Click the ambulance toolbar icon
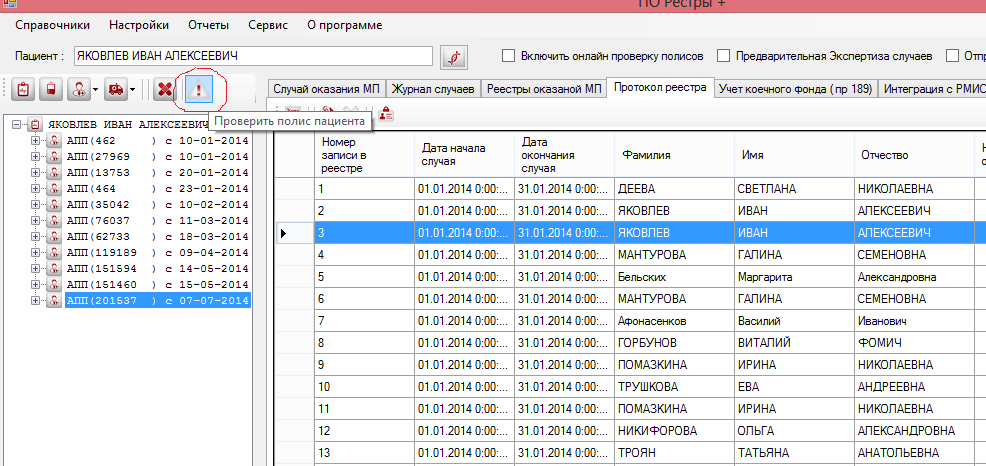This screenshot has height=466, width=986. click(116, 90)
